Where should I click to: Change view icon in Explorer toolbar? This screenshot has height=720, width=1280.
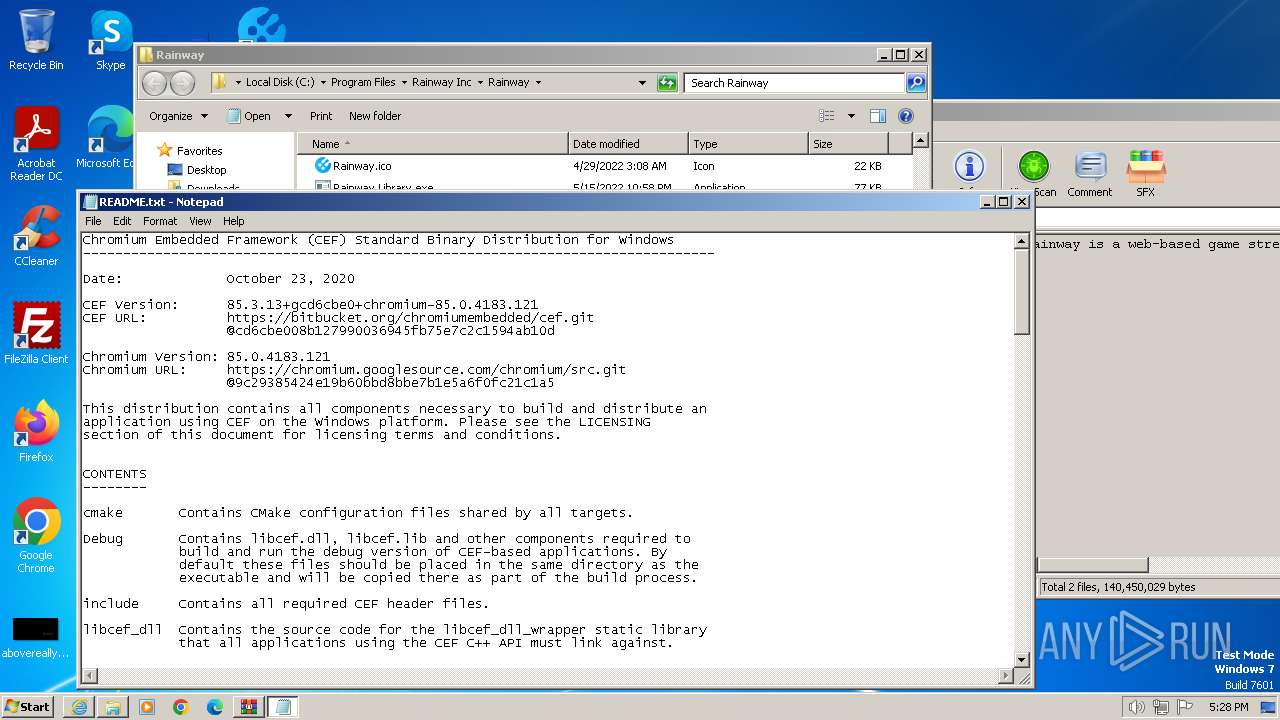(826, 116)
